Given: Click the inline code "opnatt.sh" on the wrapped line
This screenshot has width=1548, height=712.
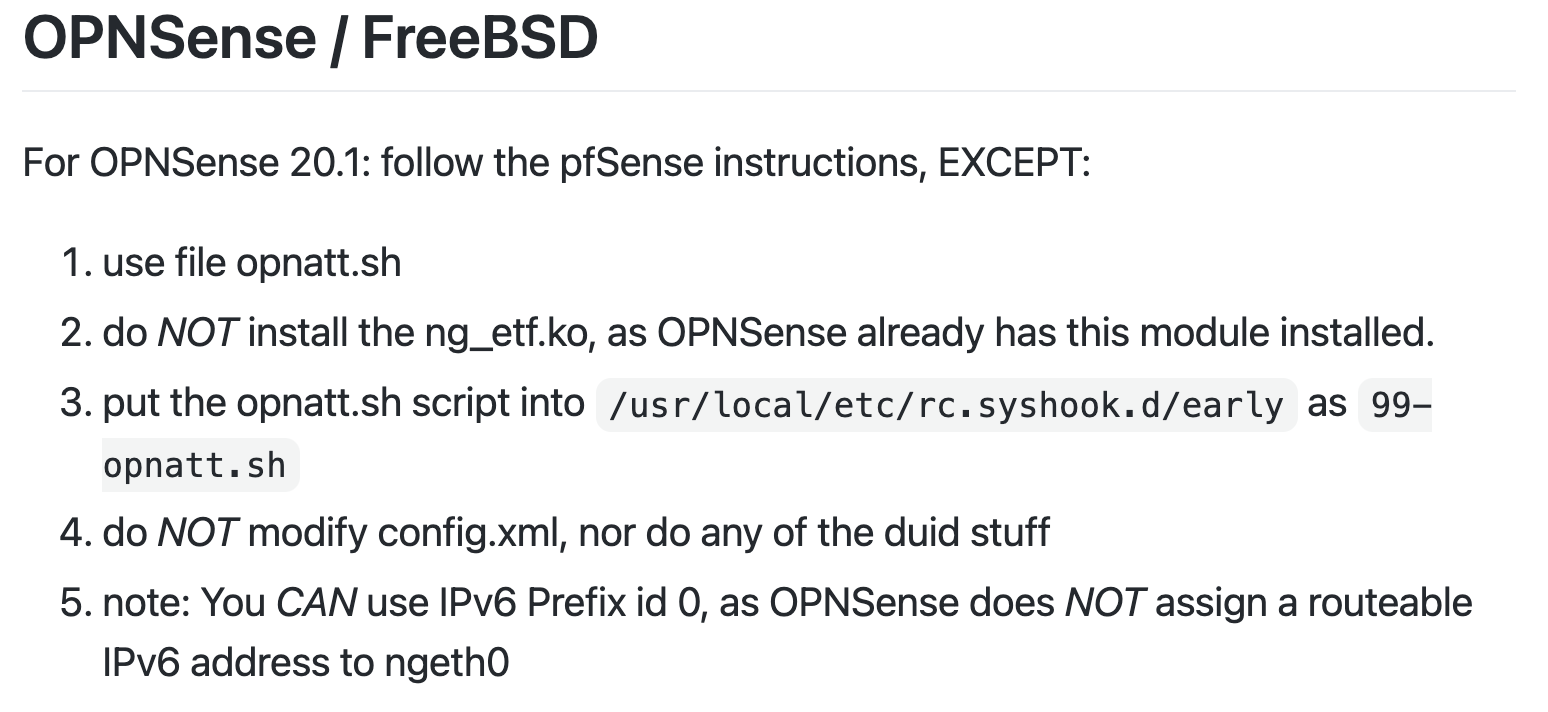Looking at the screenshot, I should point(201,465).
